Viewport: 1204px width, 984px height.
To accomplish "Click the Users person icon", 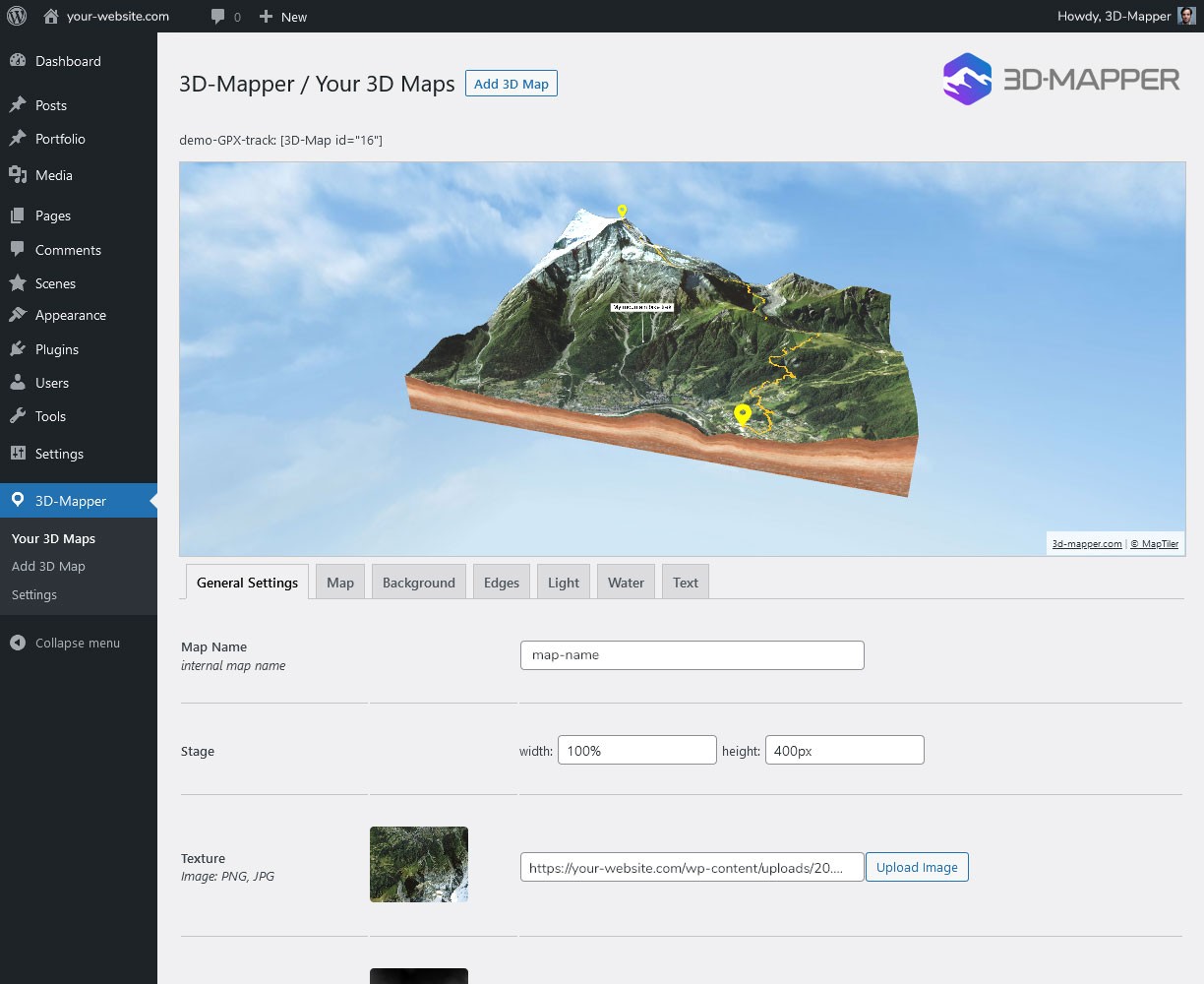I will 18,383.
